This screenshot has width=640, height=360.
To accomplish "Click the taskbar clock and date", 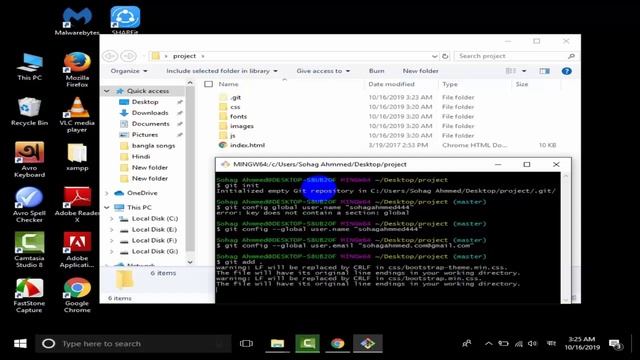I will click(x=582, y=344).
